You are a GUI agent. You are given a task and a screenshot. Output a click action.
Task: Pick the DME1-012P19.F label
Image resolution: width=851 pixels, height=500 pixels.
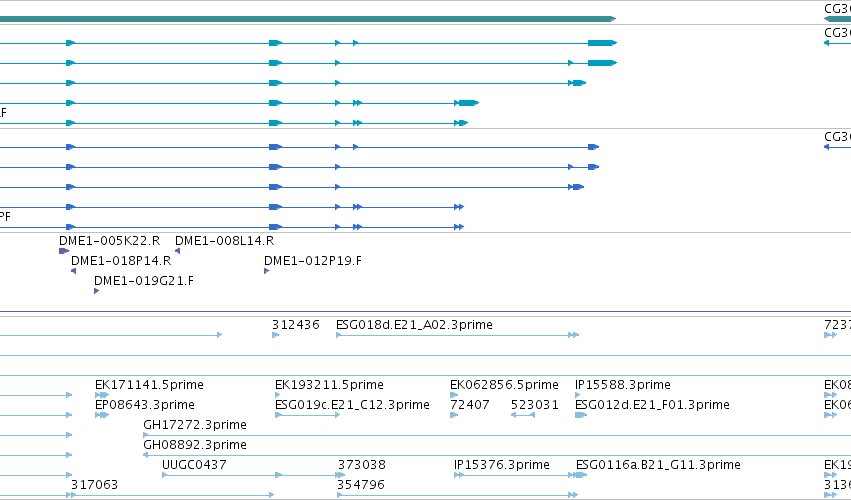(313, 261)
